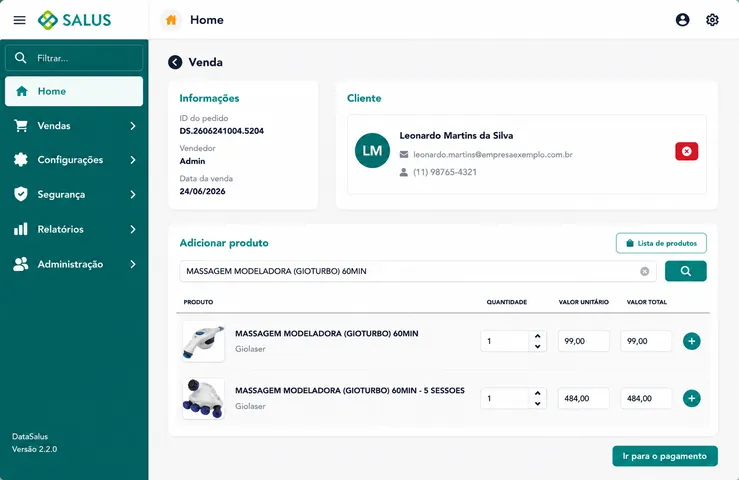739x480 pixels.
Task: Open the hamburger menu icon
Action: click(x=19, y=20)
